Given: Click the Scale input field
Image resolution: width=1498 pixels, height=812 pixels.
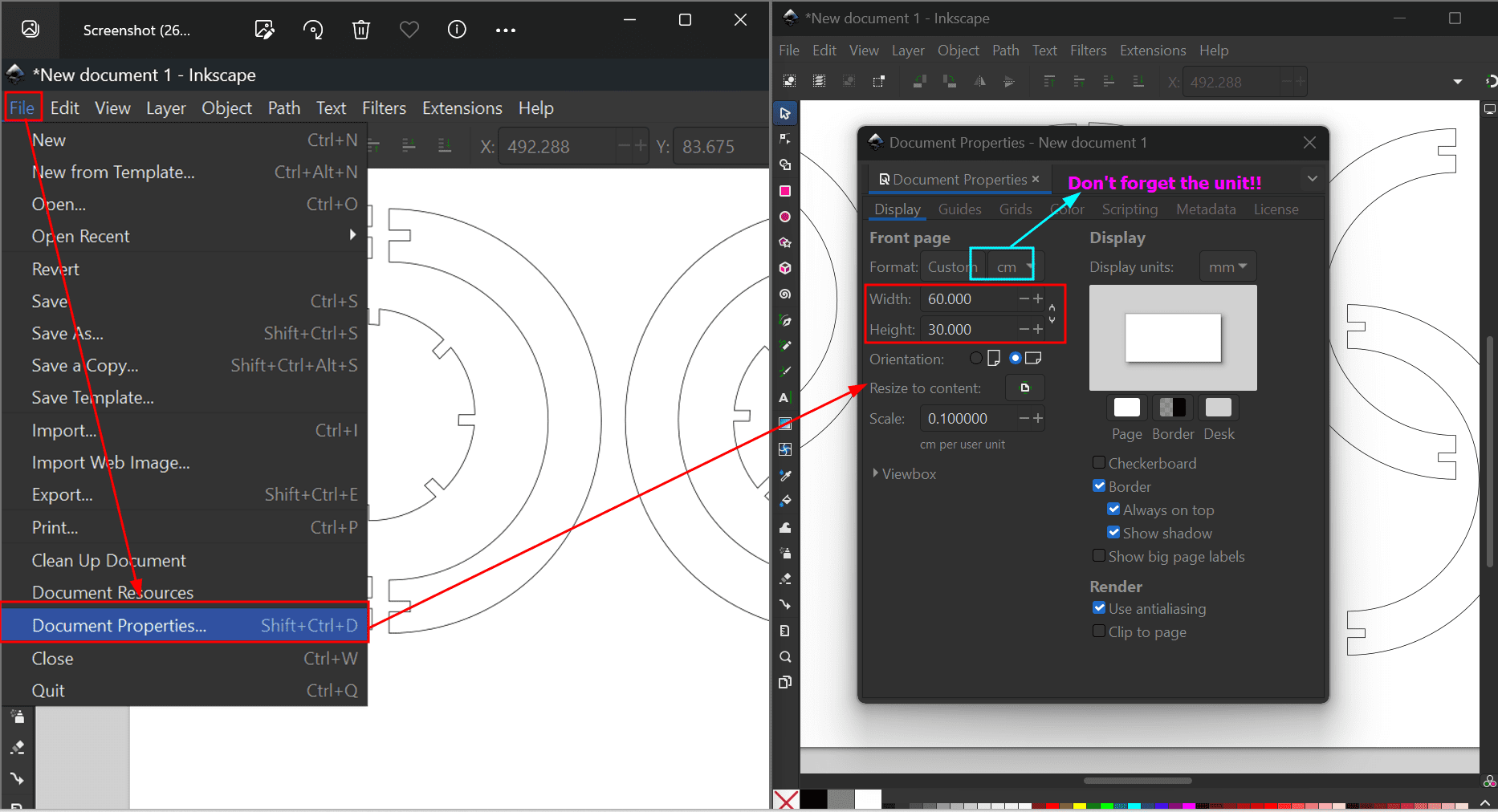Looking at the screenshot, I should [967, 418].
